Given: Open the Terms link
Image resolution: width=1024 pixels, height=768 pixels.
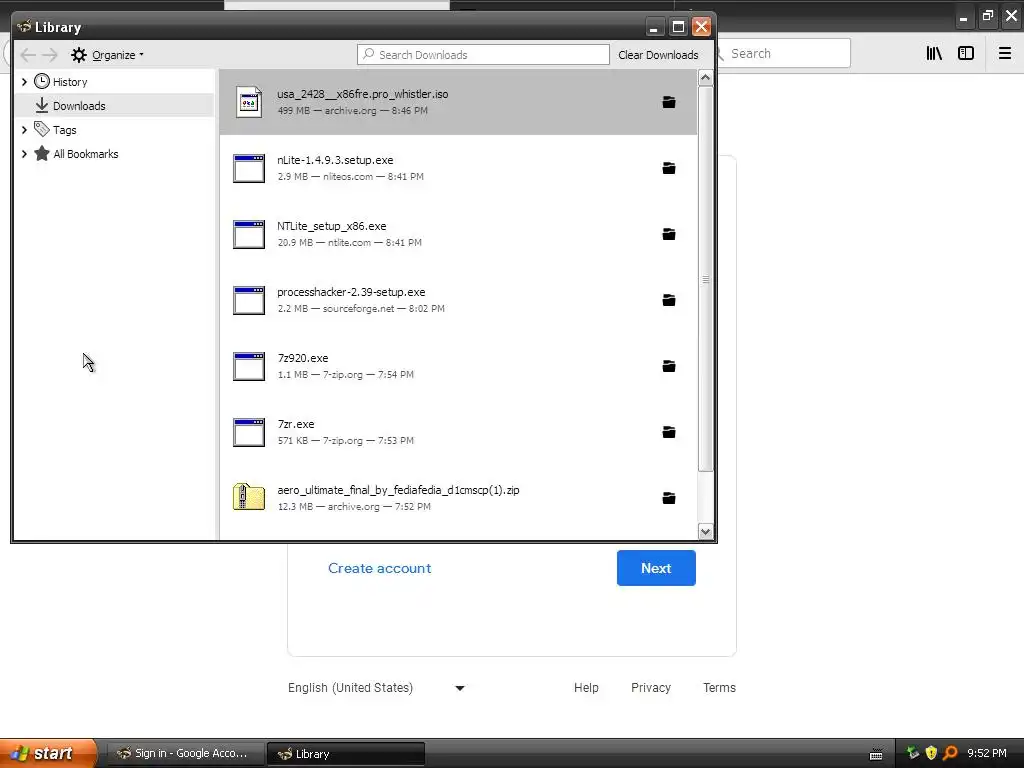Looking at the screenshot, I should (719, 688).
